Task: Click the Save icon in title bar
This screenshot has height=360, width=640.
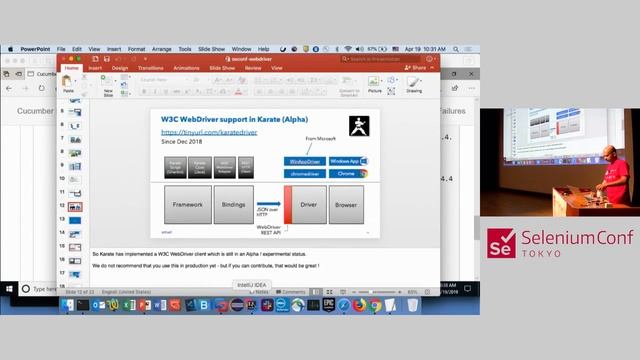Action: click(107, 59)
